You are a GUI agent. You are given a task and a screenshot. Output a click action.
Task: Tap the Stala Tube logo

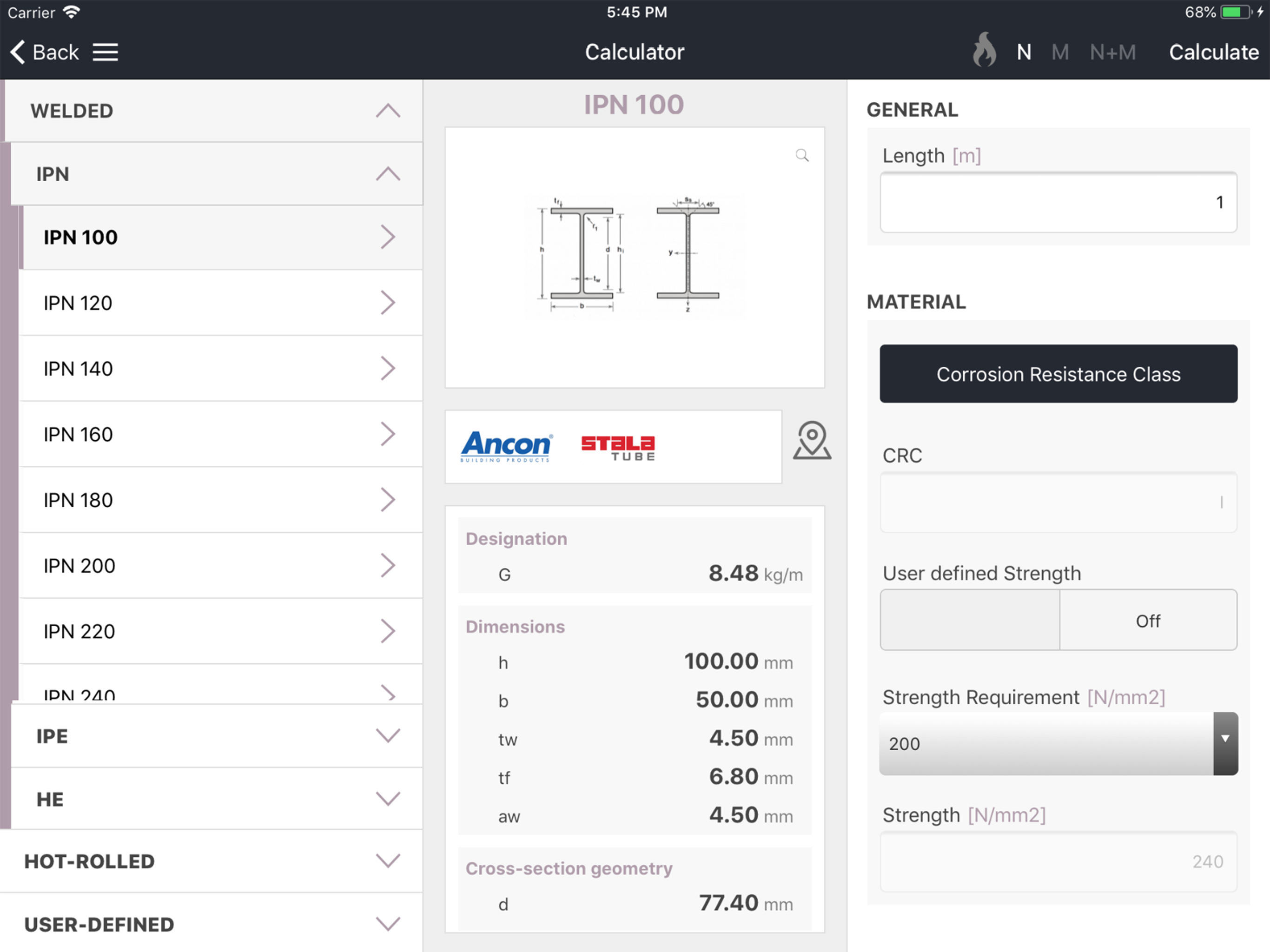(618, 447)
